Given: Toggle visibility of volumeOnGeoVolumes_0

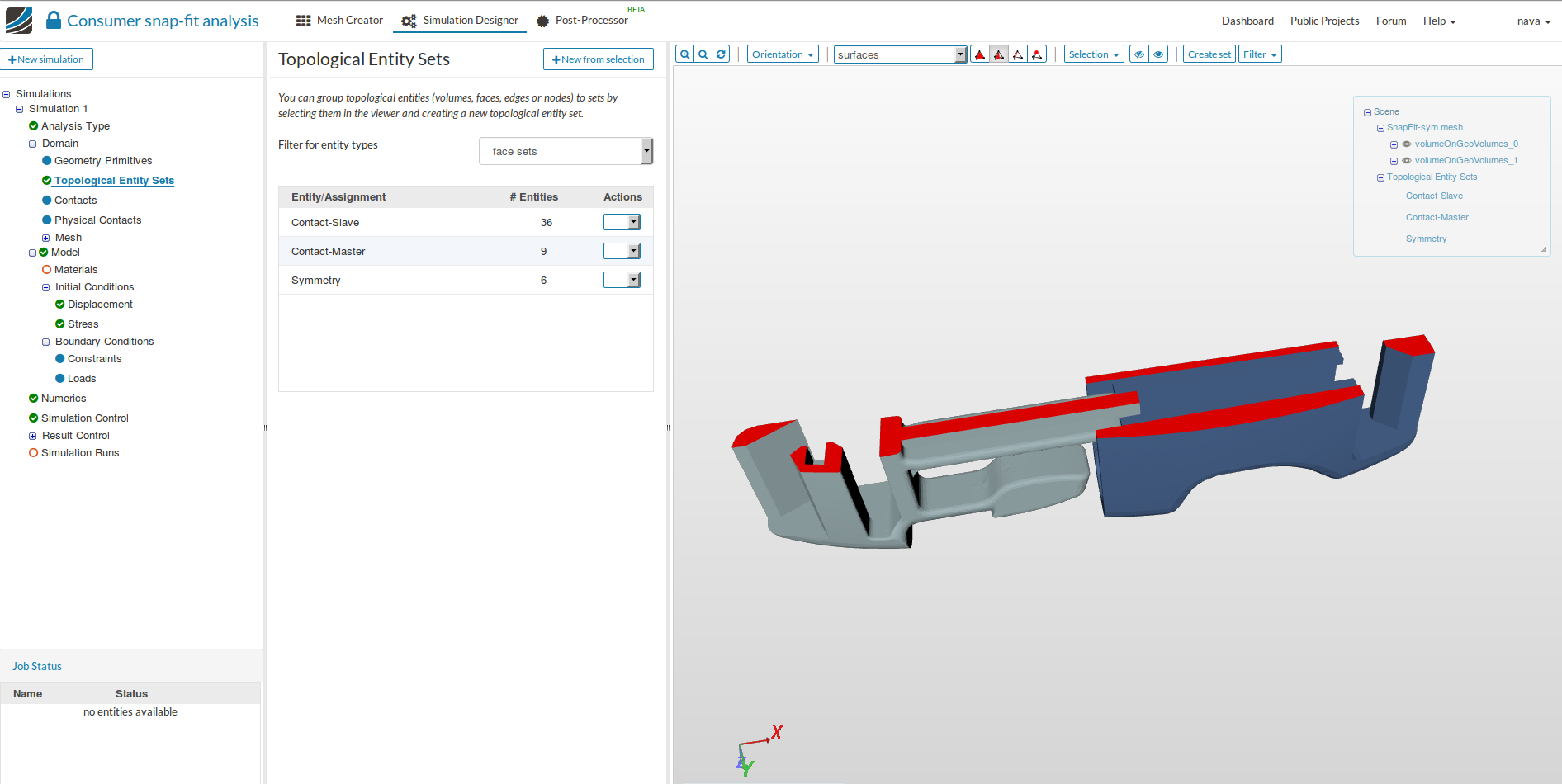Looking at the screenshot, I should (x=1407, y=144).
